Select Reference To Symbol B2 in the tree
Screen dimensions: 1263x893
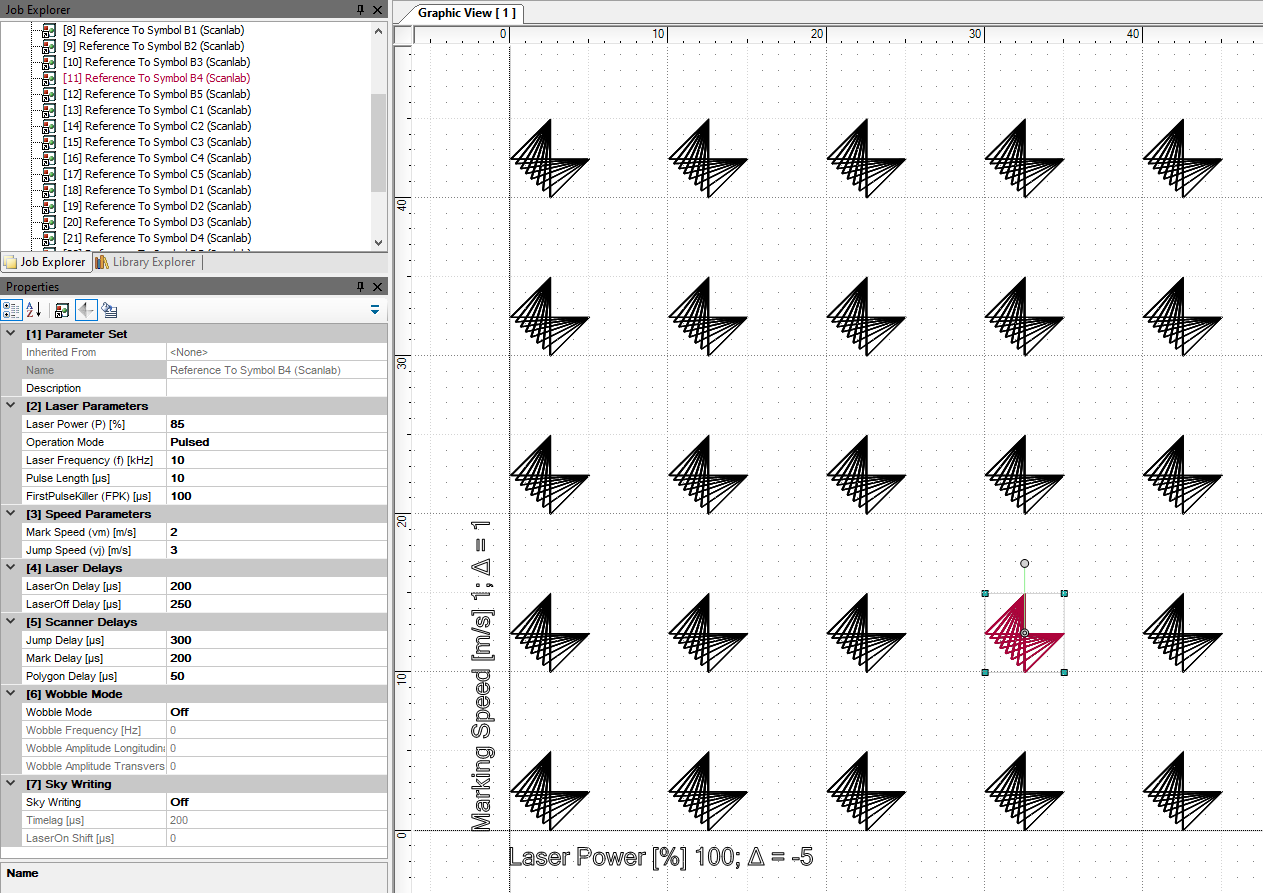(x=152, y=46)
